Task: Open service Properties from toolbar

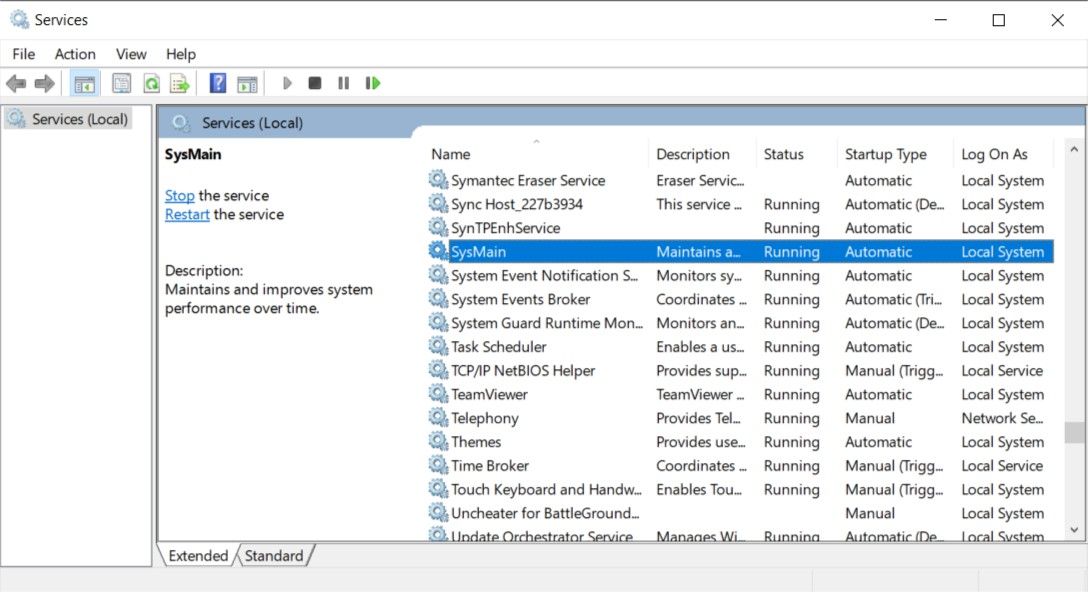Action: click(121, 83)
